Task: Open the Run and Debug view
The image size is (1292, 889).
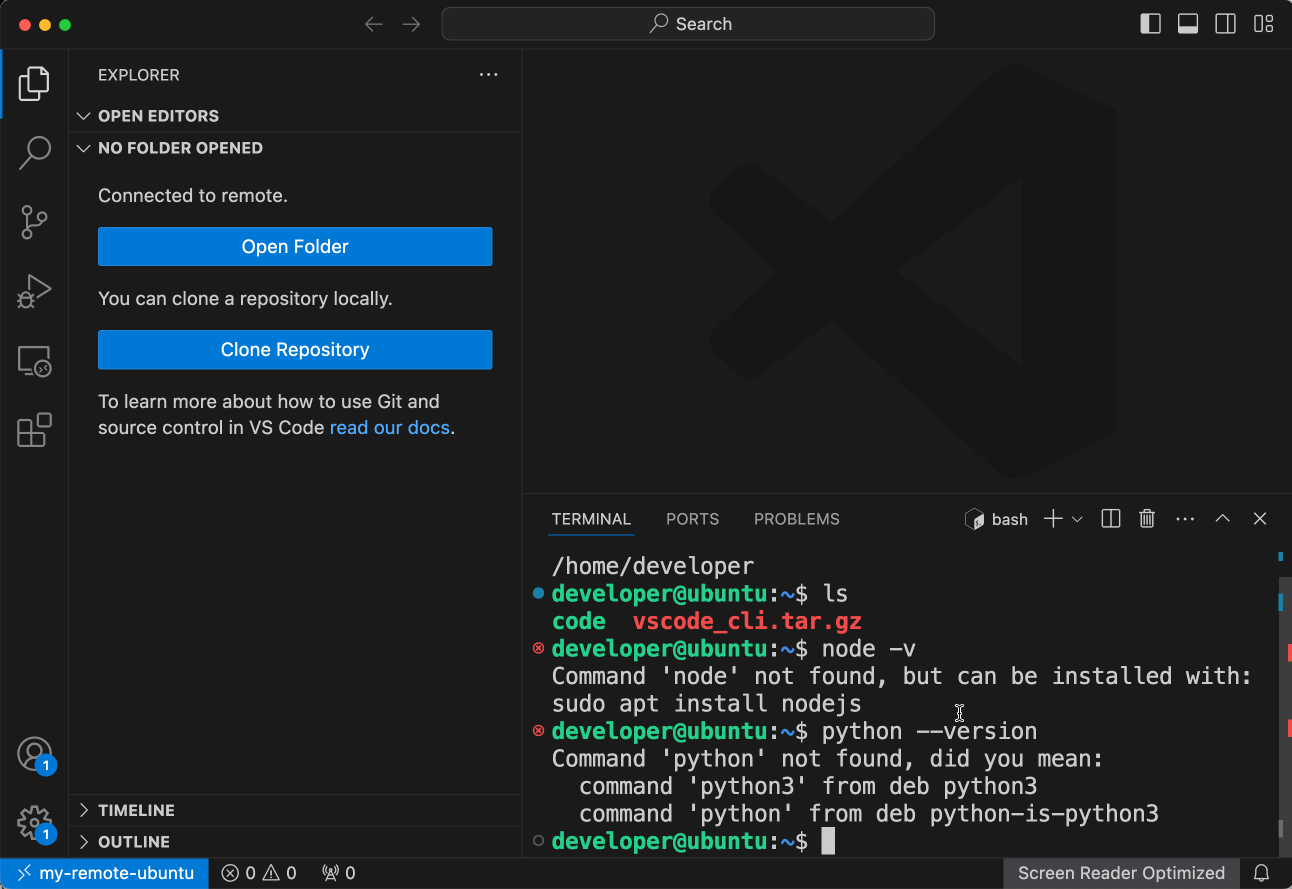Action: 34,291
